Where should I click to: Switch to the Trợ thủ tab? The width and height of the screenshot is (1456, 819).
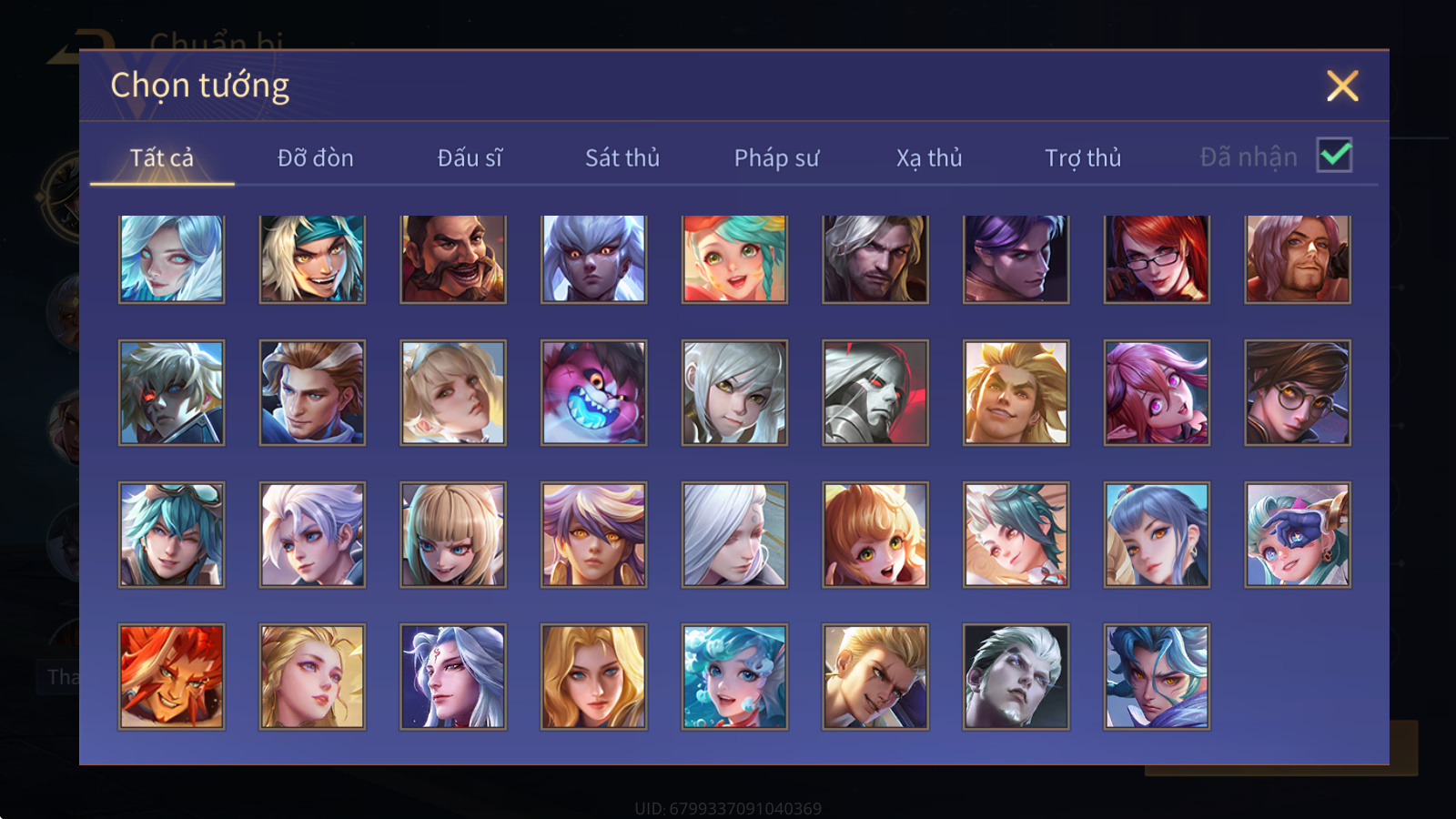[x=1082, y=158]
